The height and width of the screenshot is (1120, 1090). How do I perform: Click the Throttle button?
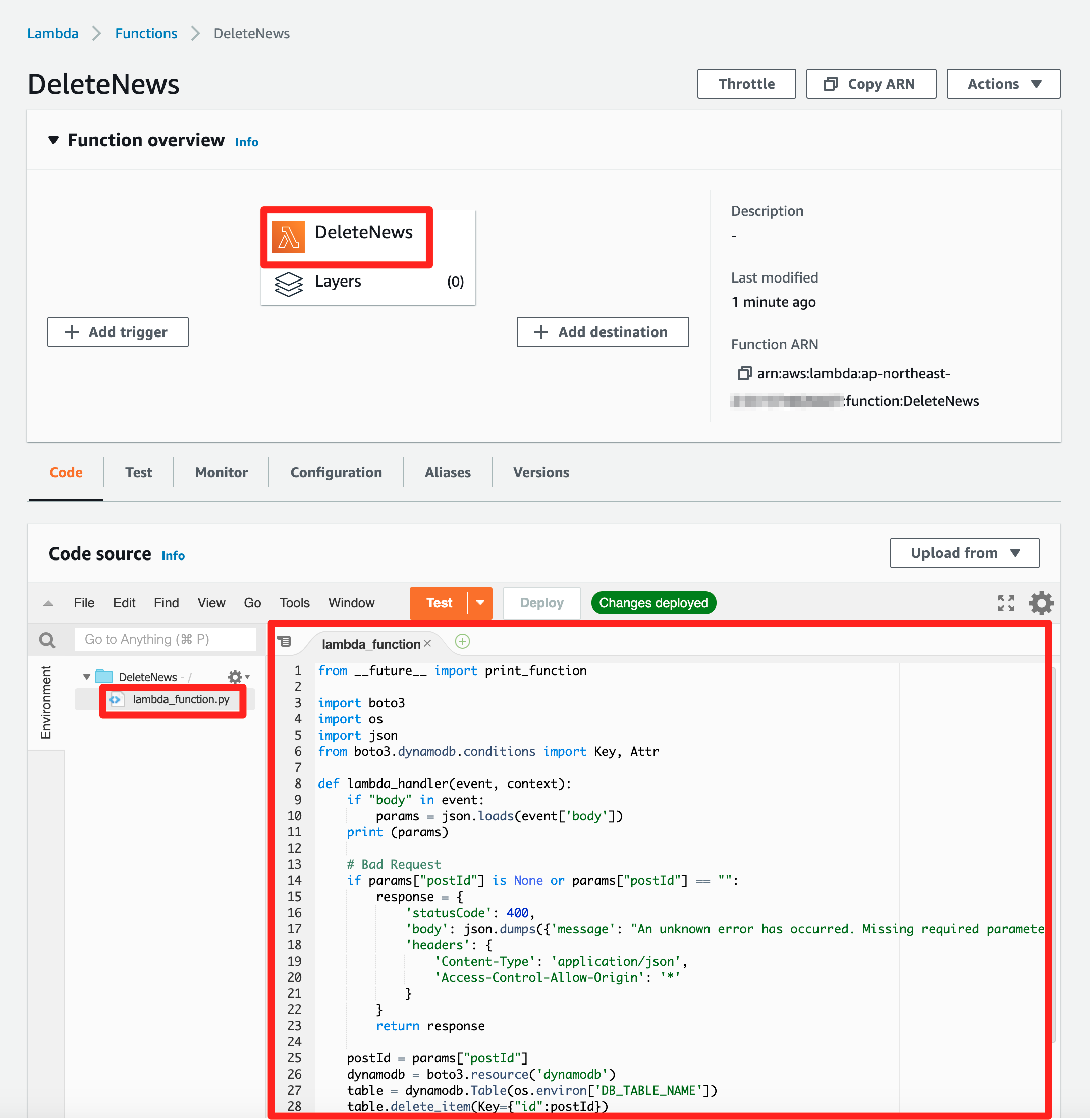point(746,84)
